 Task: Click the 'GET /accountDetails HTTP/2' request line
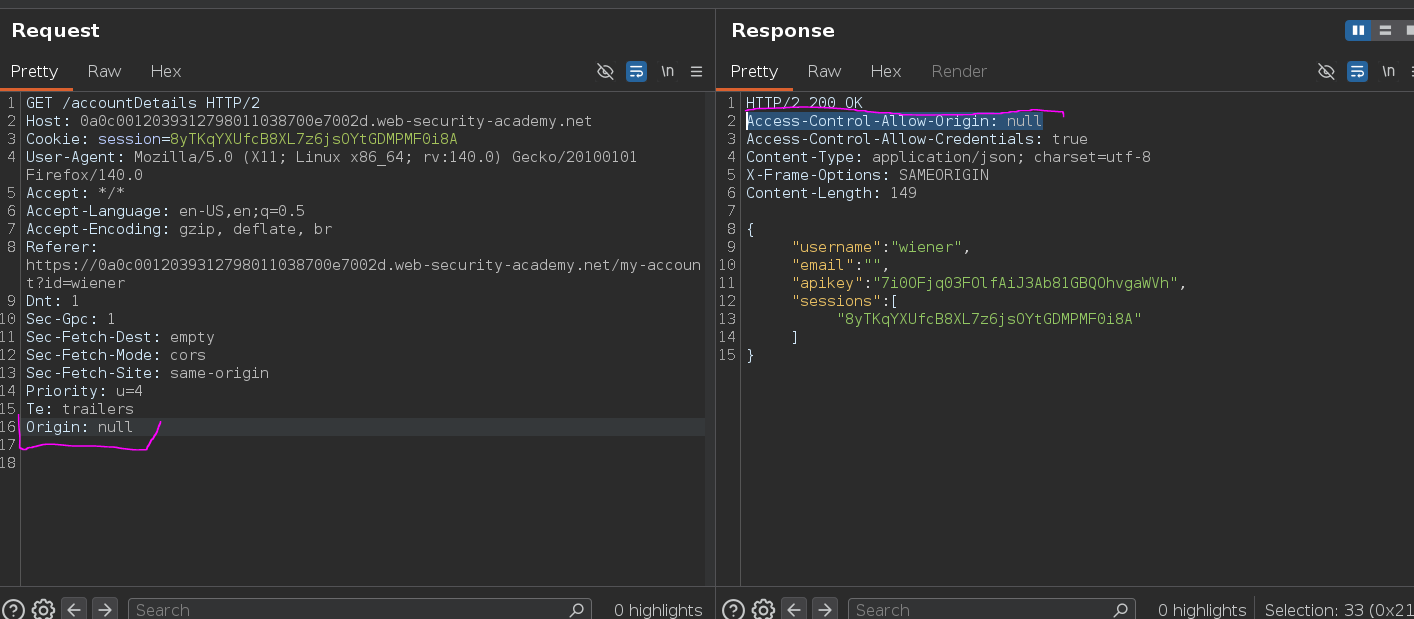[x=143, y=103]
